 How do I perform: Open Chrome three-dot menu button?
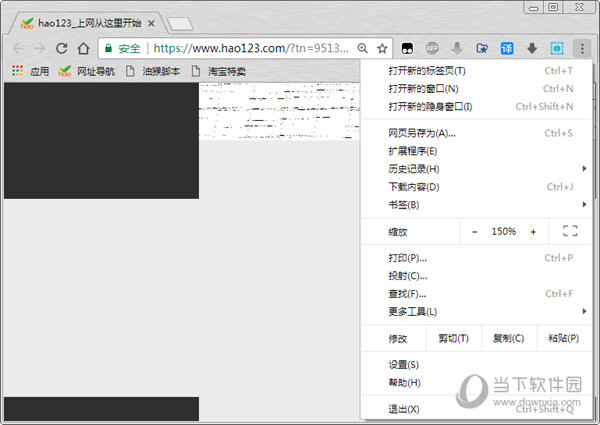click(x=582, y=48)
